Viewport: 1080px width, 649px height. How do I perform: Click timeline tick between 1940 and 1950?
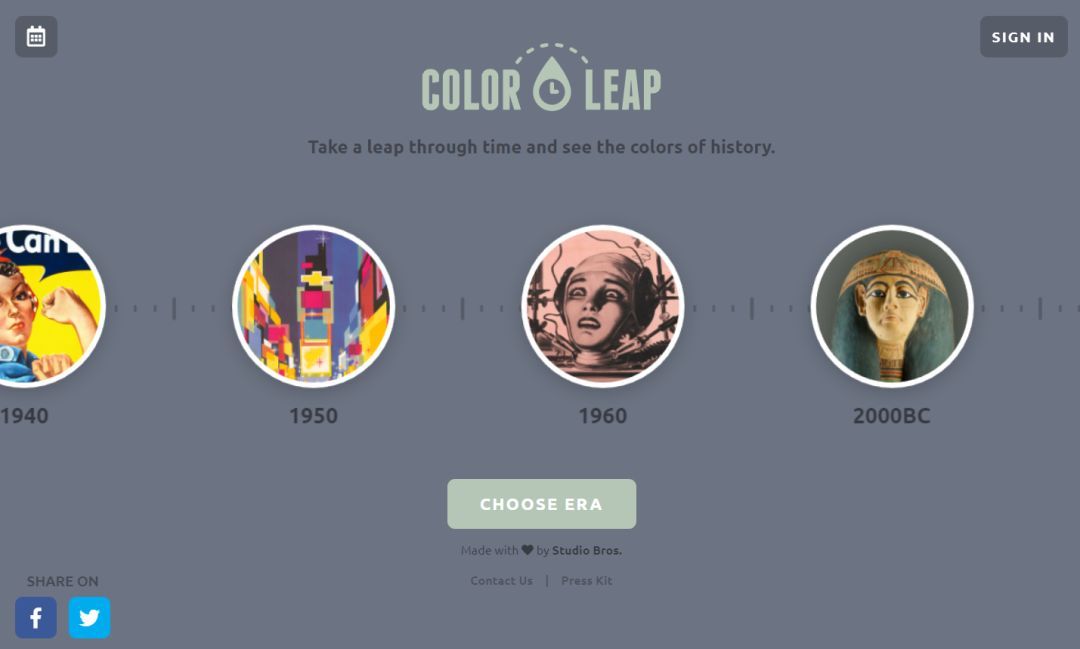pyautogui.click(x=174, y=308)
